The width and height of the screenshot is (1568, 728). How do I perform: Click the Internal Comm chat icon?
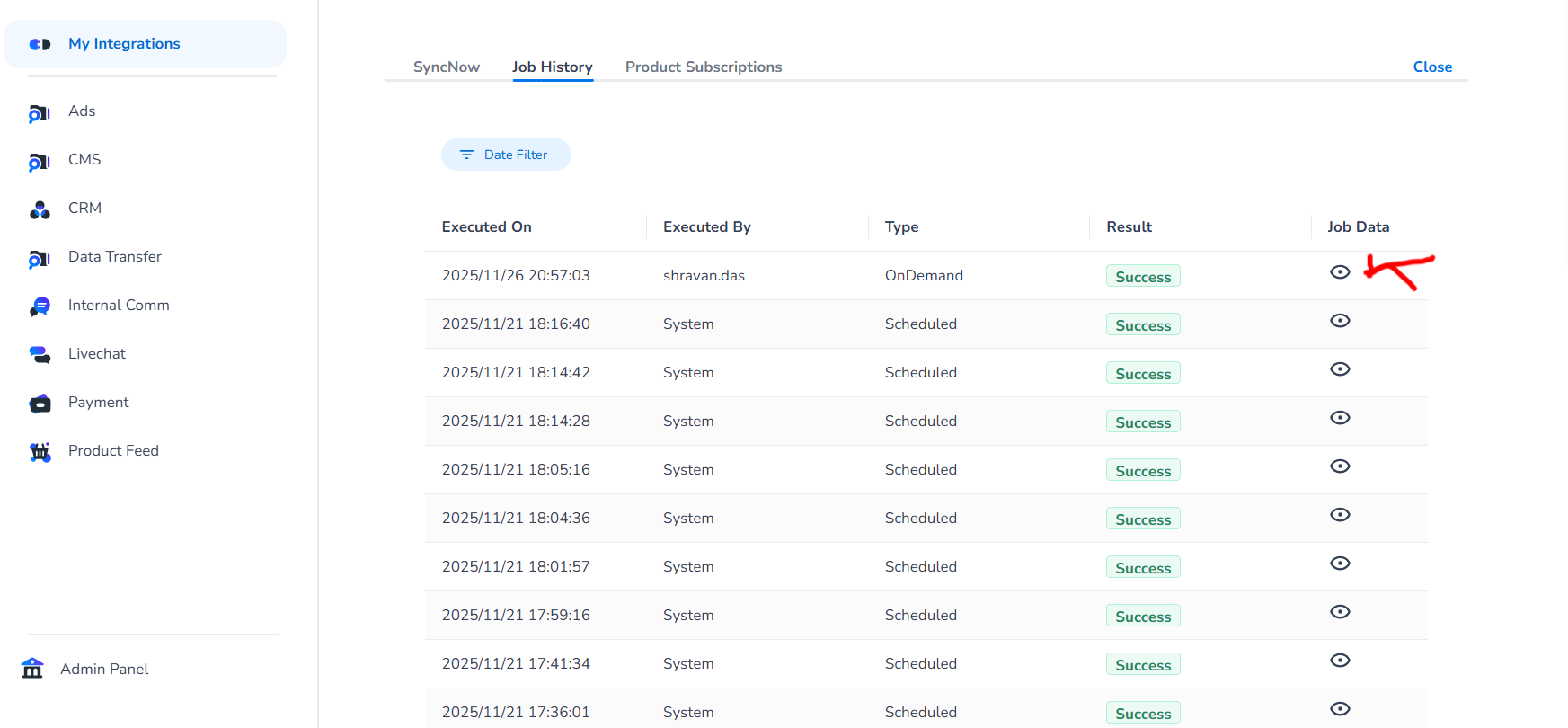pyautogui.click(x=40, y=307)
